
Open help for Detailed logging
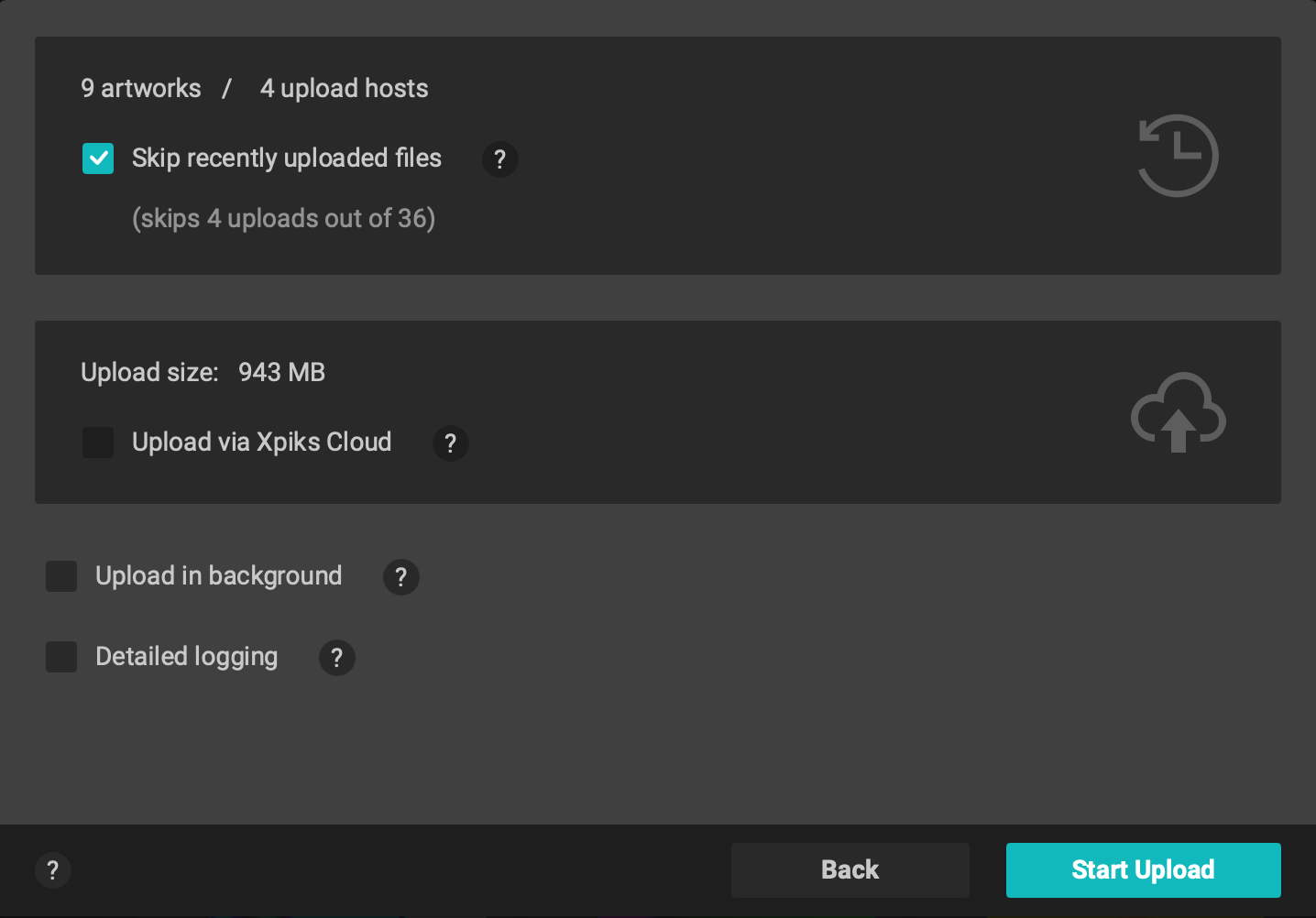pos(336,658)
